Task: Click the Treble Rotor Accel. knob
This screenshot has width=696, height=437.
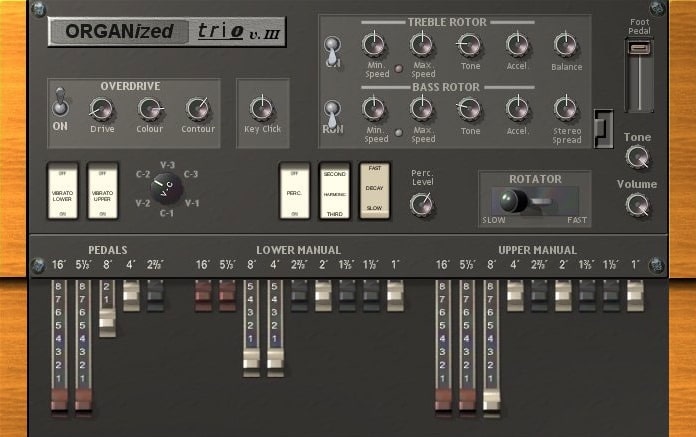Action: pos(517,44)
